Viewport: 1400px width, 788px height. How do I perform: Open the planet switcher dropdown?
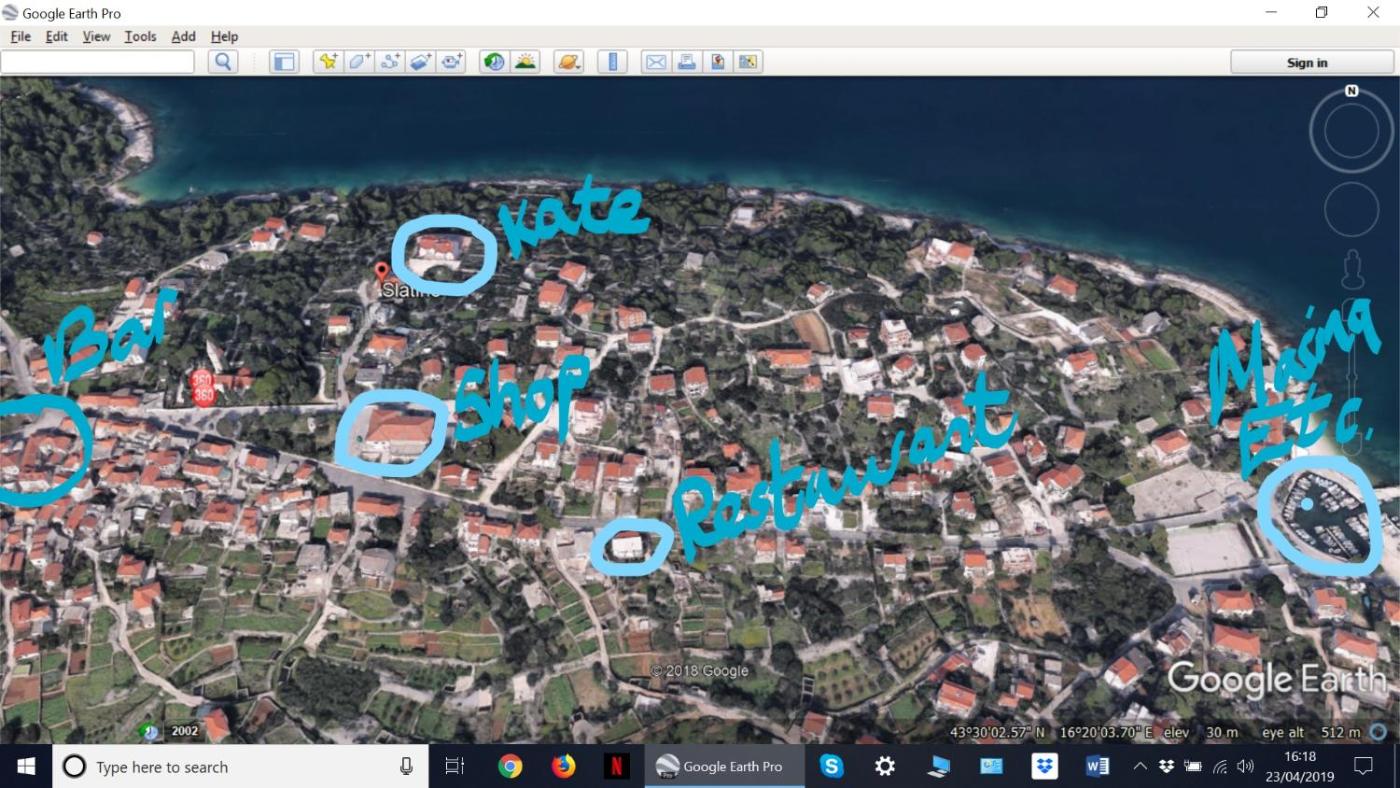pos(569,62)
